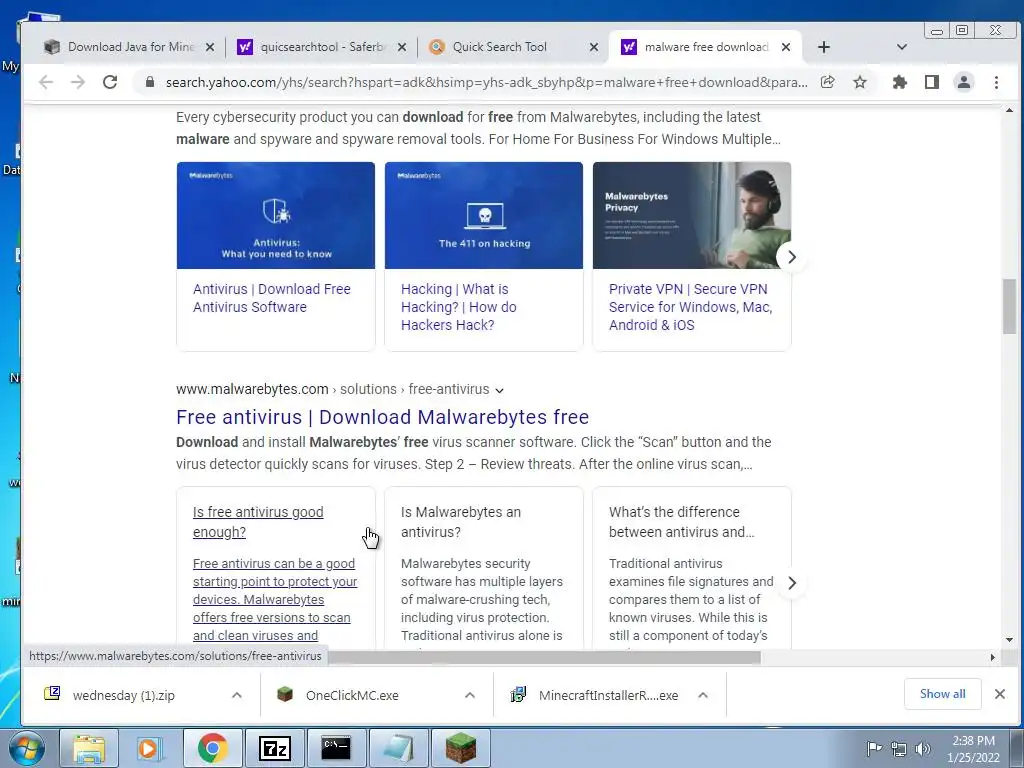
Task: Open Action Center flag tray icon
Action: click(x=874, y=748)
